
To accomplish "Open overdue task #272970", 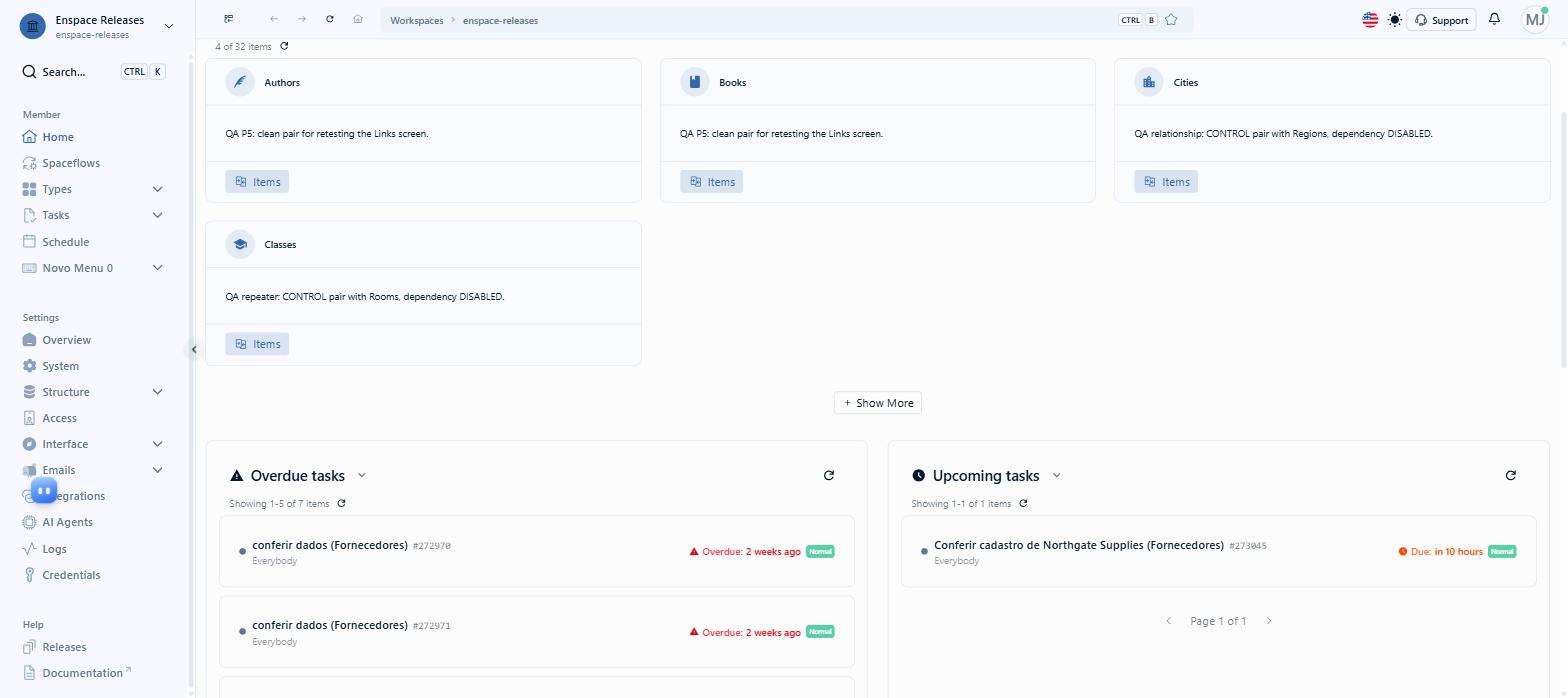I will pos(537,551).
